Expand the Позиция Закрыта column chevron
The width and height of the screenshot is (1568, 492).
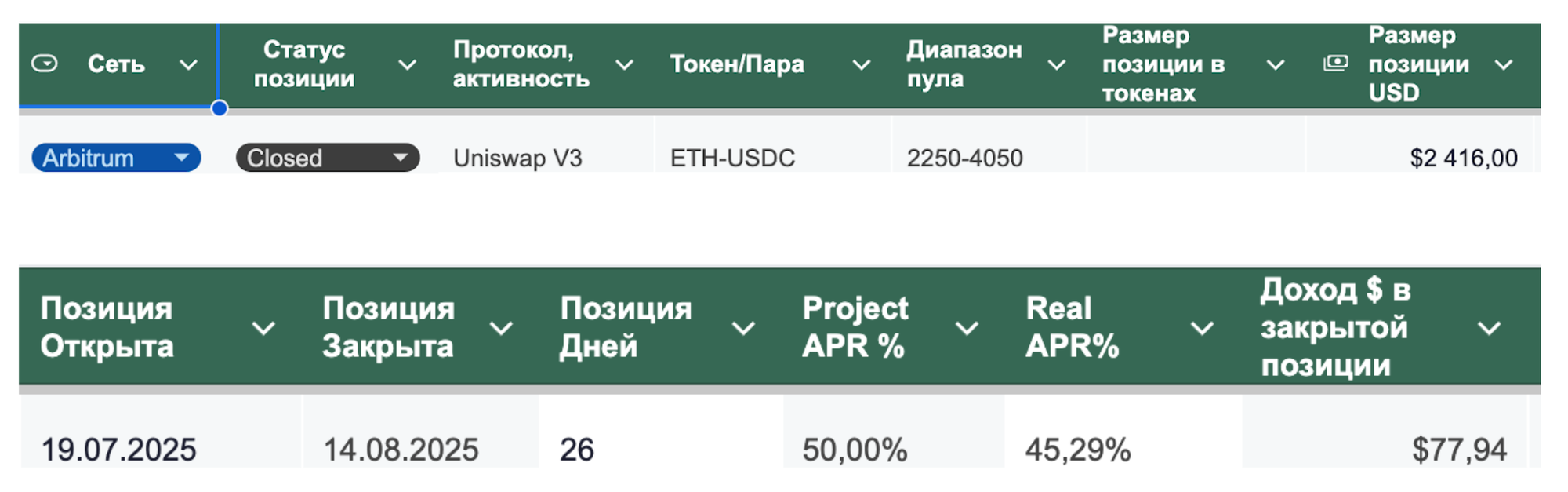(501, 328)
